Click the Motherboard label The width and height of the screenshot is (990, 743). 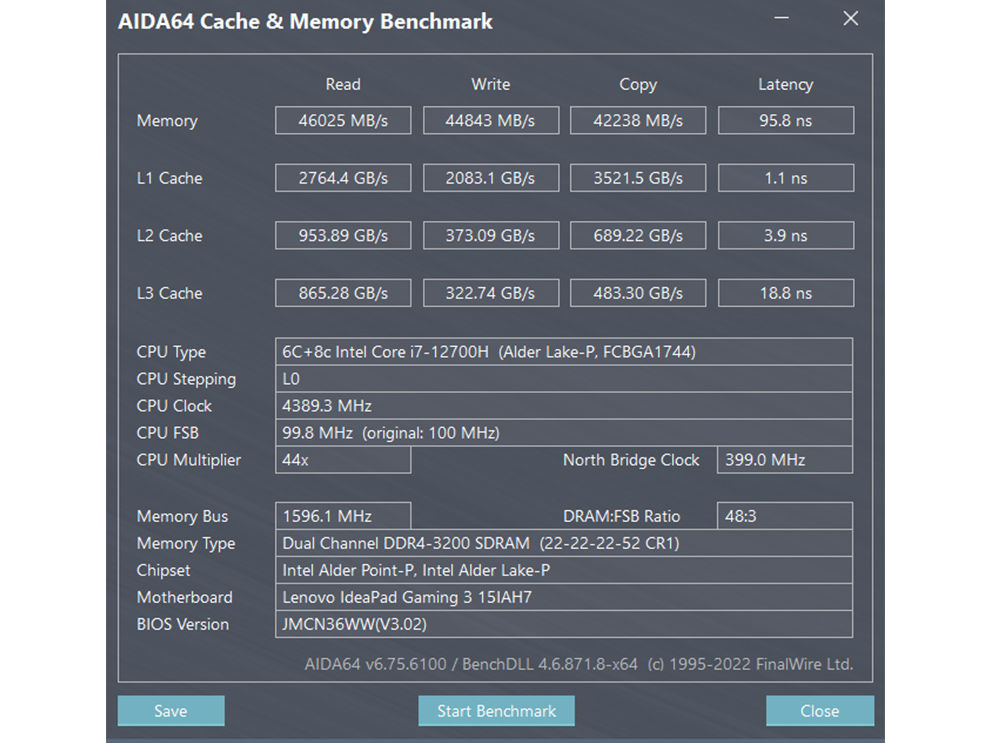tap(184, 597)
